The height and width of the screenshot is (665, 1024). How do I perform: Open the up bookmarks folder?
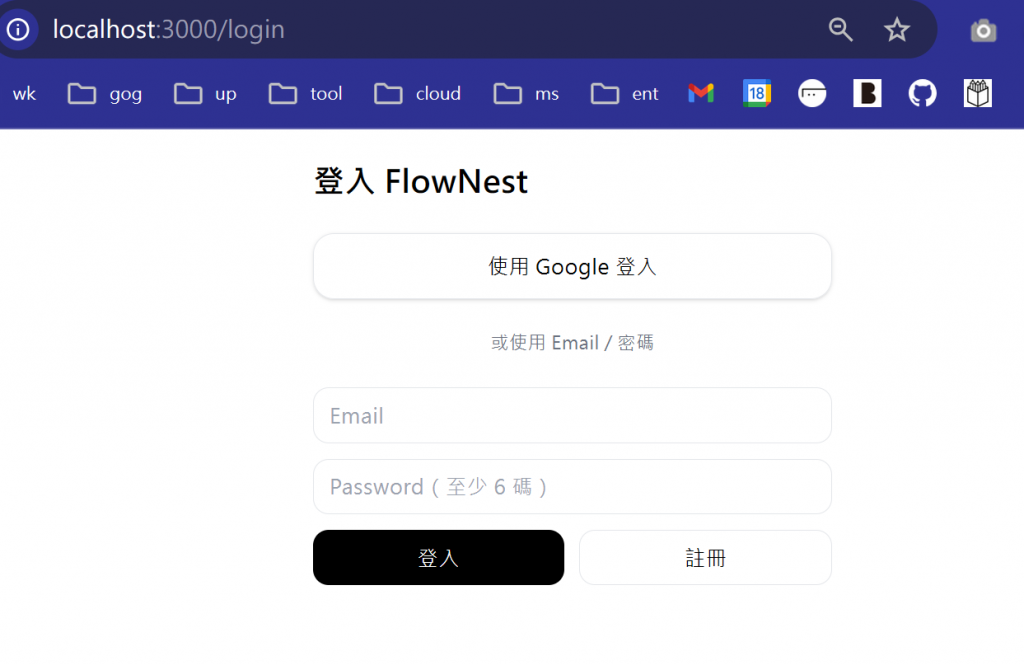205,94
